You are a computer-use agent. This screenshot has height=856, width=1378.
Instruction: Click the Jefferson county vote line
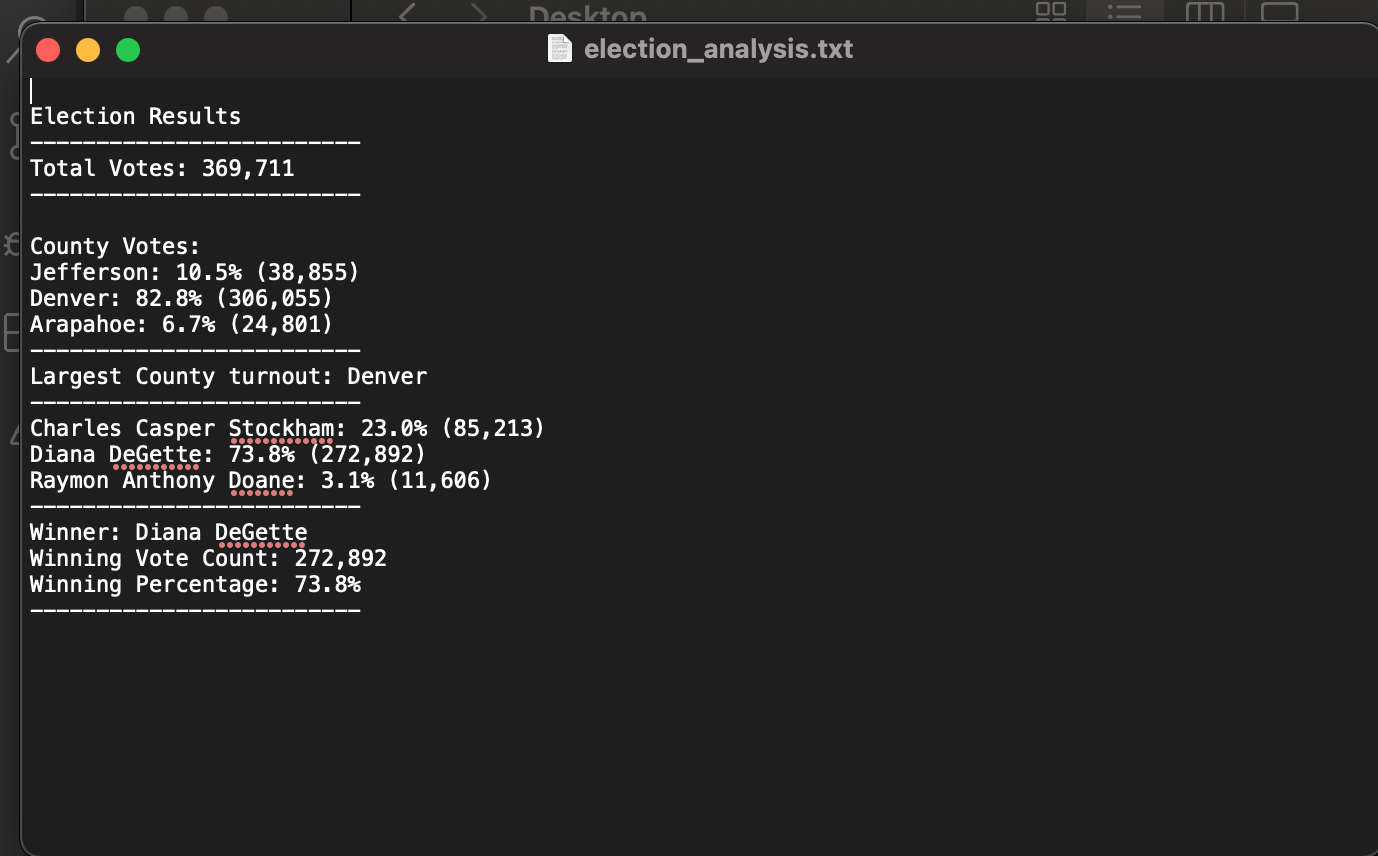pyautogui.click(x=193, y=272)
